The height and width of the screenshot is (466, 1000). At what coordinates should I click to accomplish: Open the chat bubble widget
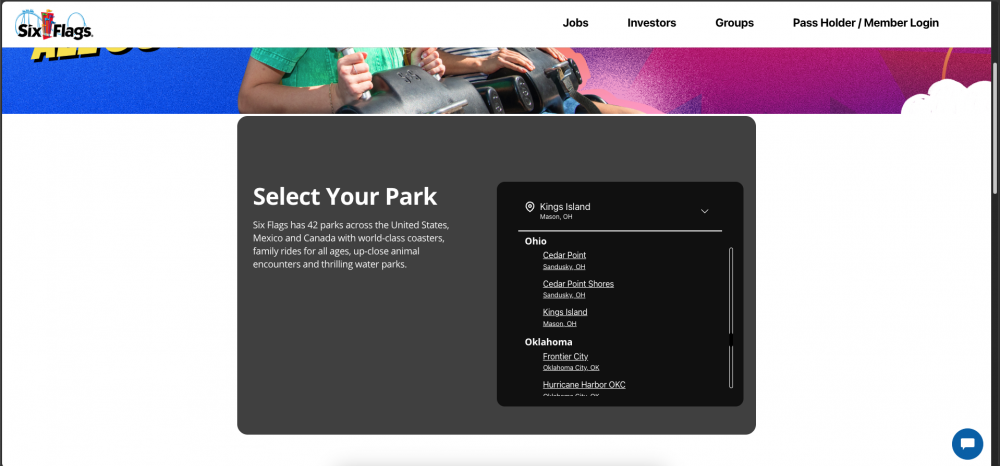[967, 443]
